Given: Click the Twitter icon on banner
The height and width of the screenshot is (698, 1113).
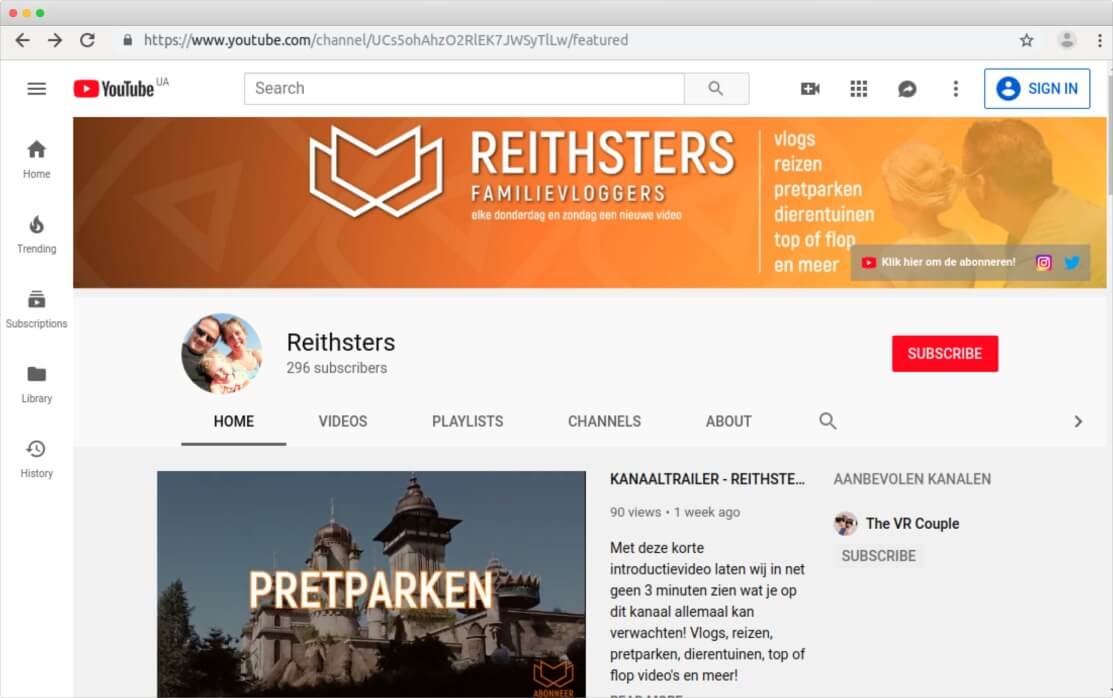Looking at the screenshot, I should (x=1072, y=263).
